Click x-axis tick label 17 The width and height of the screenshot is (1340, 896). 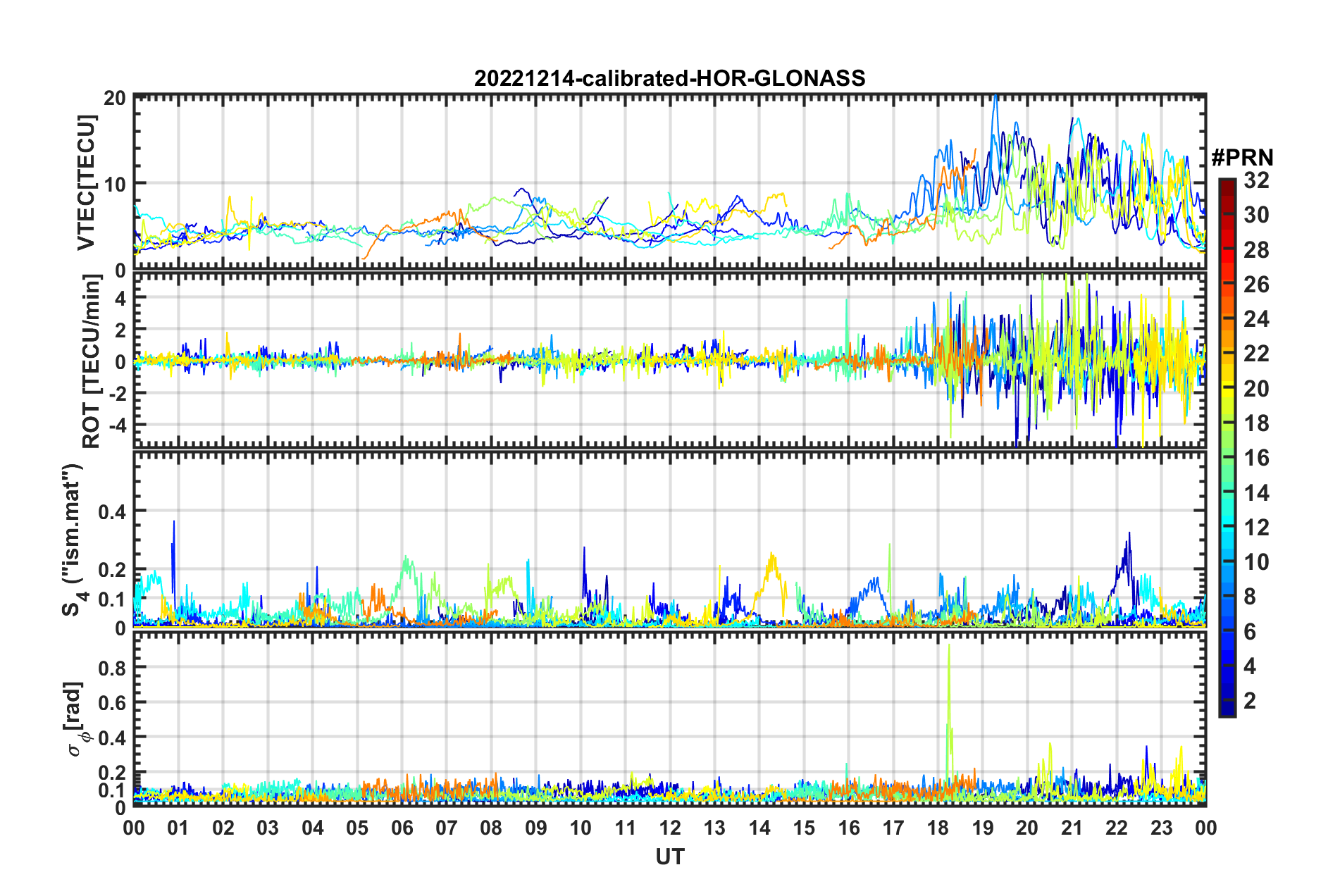[x=893, y=828]
